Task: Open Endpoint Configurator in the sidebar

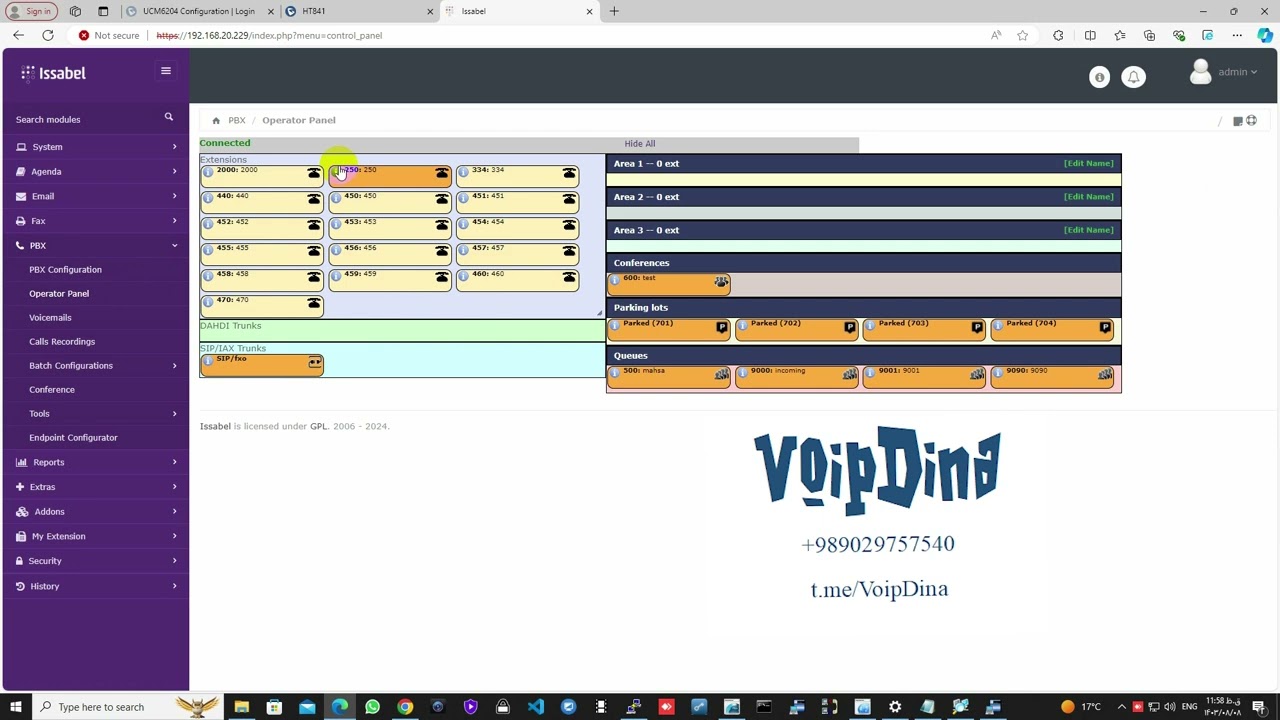Action: pos(73,437)
